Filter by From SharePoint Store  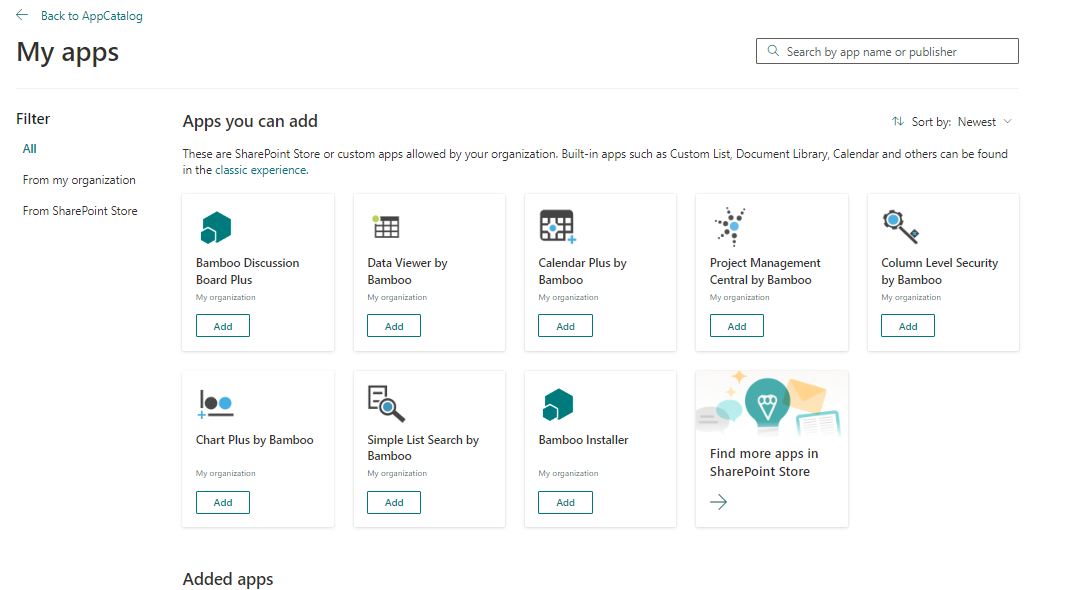point(80,210)
